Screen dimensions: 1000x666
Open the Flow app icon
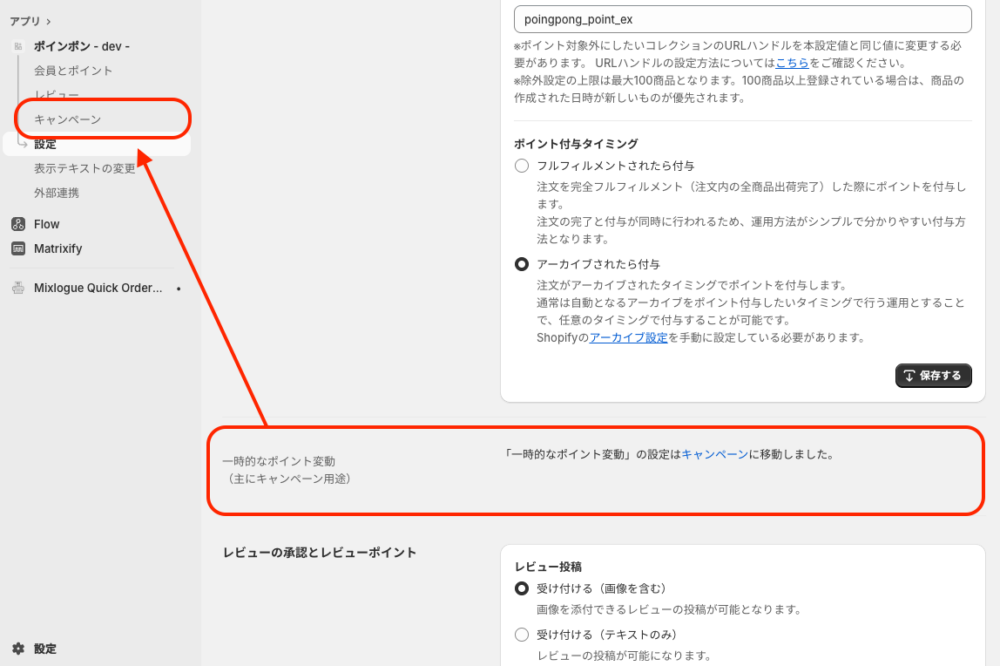pos(18,224)
